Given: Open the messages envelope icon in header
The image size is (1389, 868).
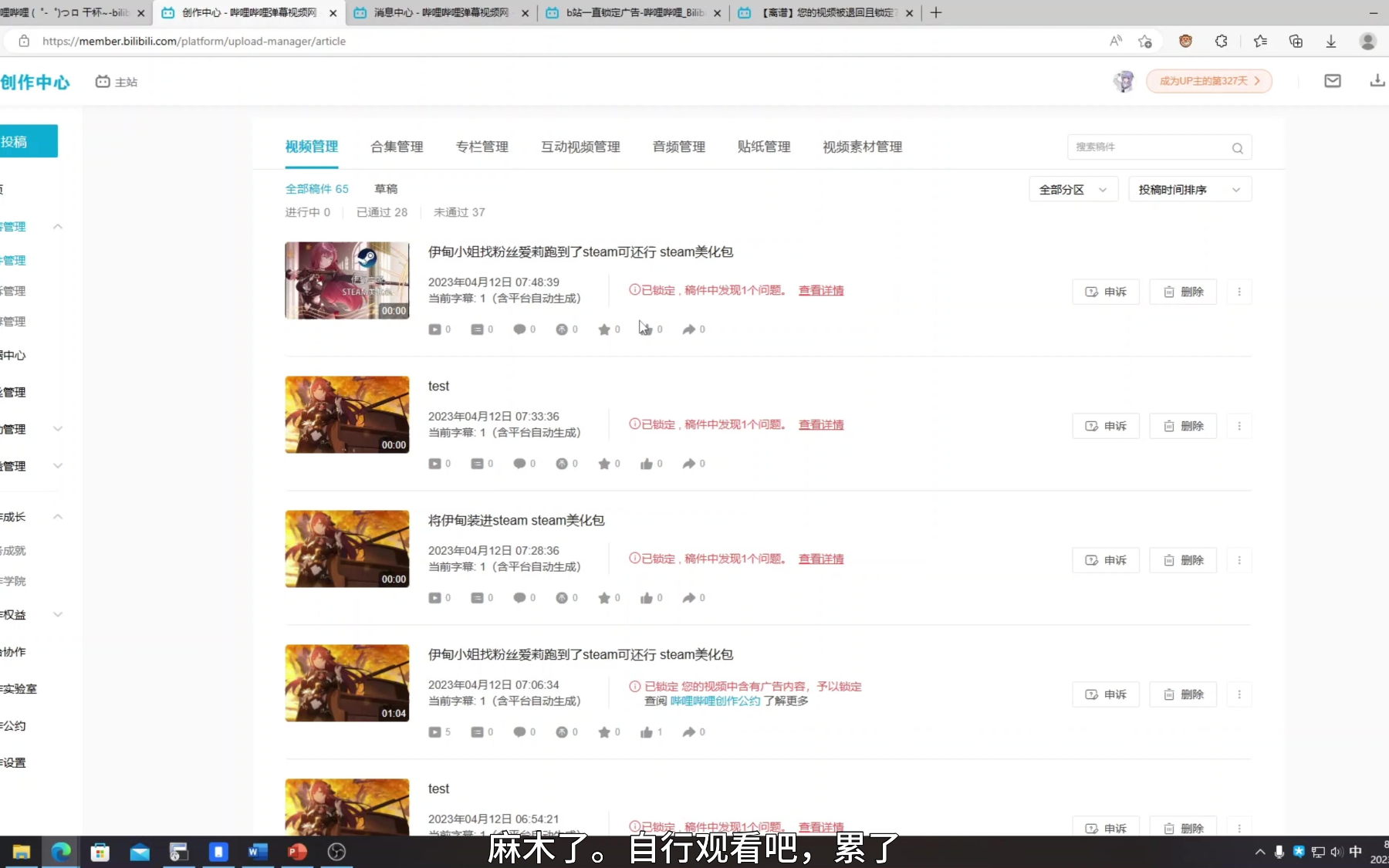Looking at the screenshot, I should pyautogui.click(x=1332, y=81).
